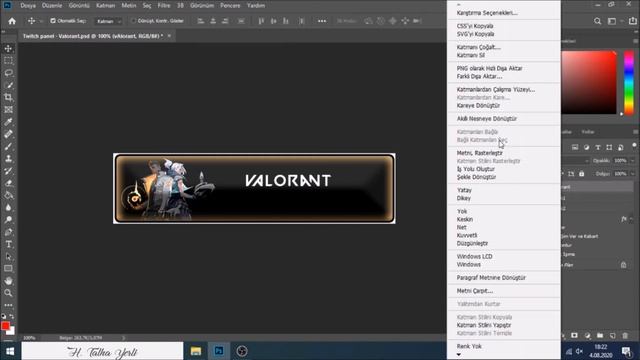Viewport: 640px width, 360px height.
Task: Open the three-dot more options in options bar
Action: [322, 21]
